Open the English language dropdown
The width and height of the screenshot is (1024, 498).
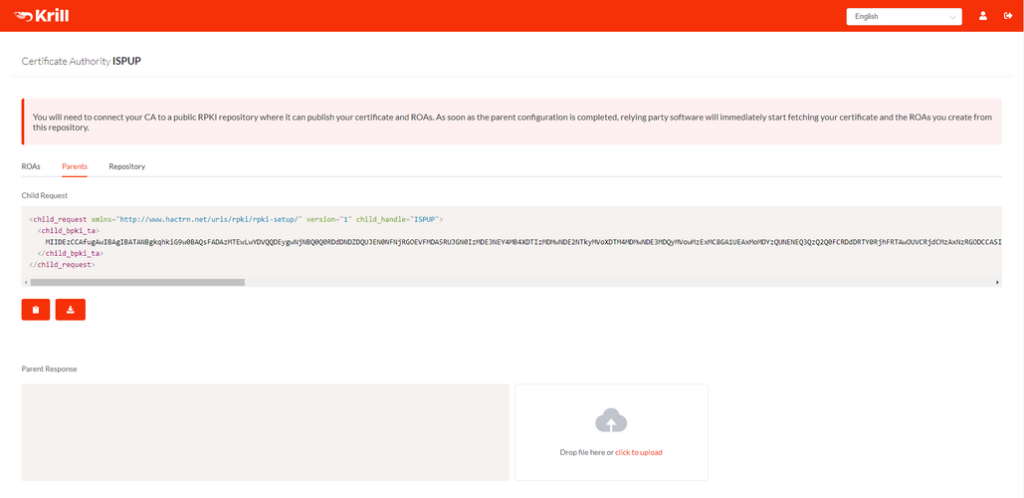pos(904,16)
